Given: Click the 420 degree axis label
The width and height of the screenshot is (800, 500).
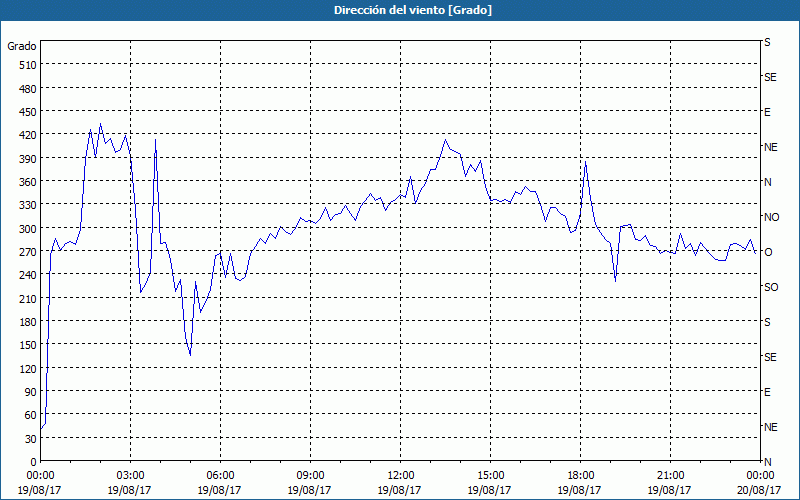Looking at the screenshot, I should [x=28, y=135].
